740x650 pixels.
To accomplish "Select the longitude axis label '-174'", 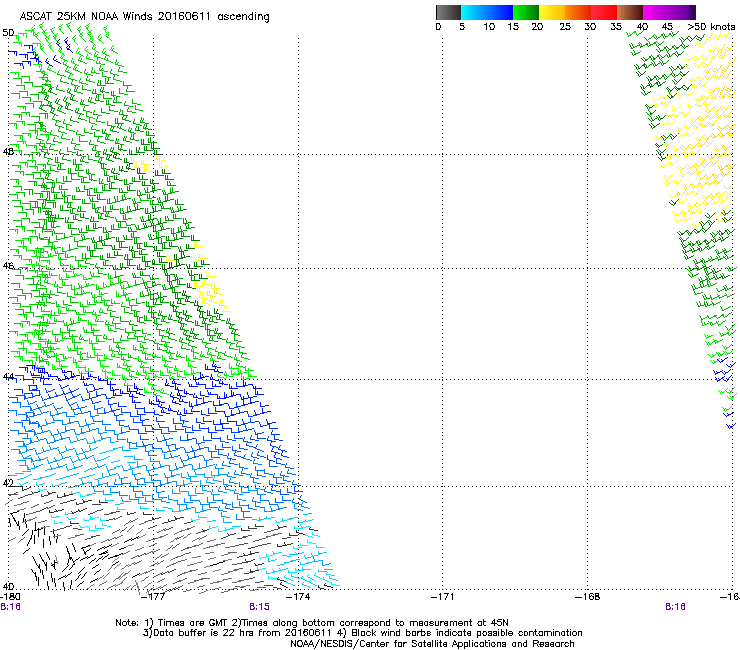I will coord(298,597).
